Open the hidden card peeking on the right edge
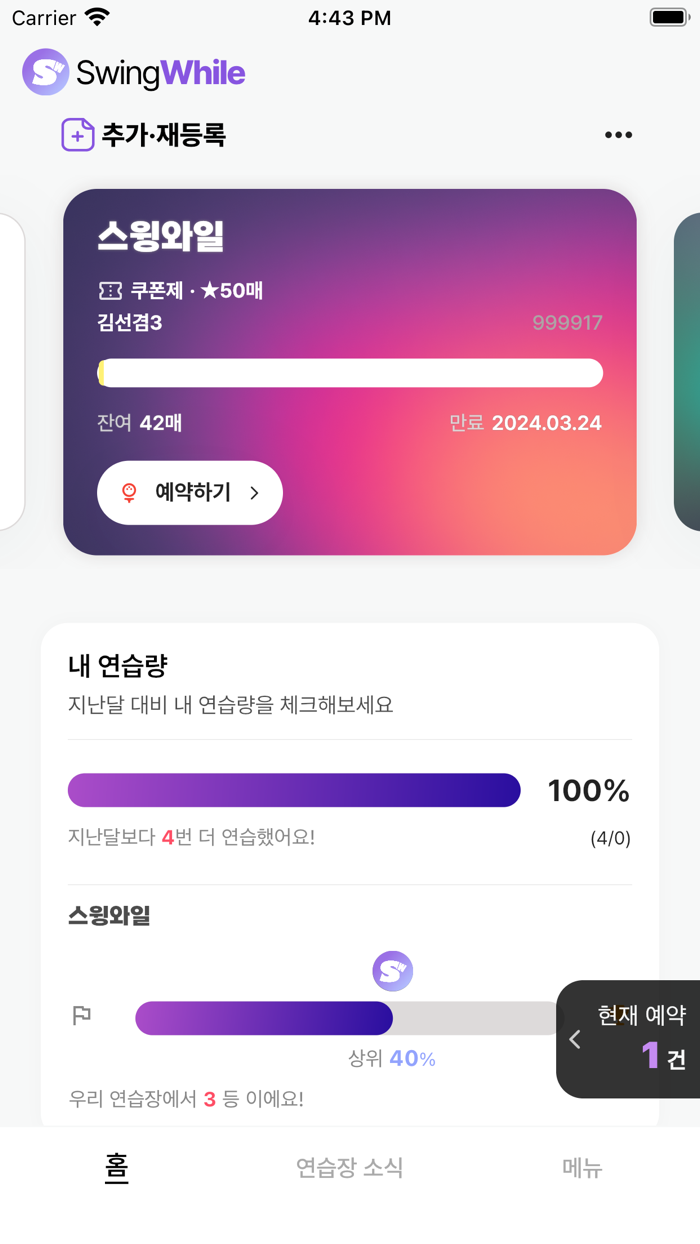The height and width of the screenshot is (1244, 700). [690, 372]
